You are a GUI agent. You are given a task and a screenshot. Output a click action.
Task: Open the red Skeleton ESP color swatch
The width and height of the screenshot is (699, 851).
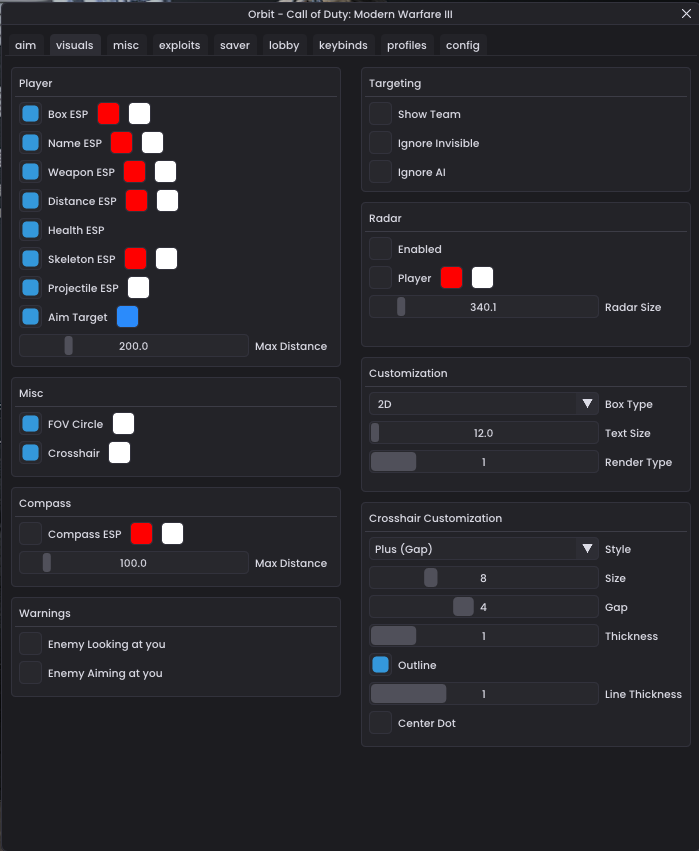tap(135, 259)
